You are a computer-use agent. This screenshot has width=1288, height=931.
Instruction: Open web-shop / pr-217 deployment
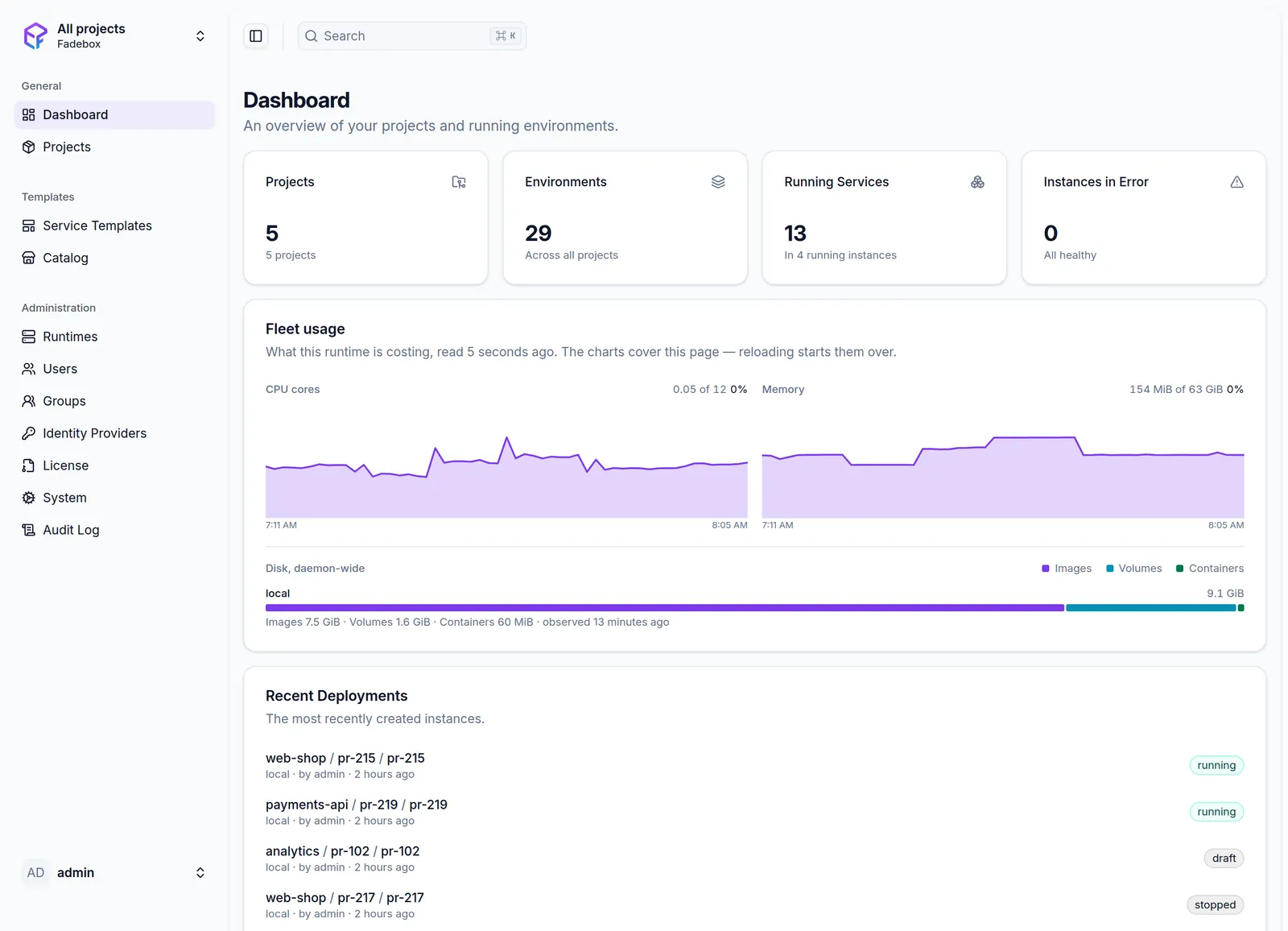click(345, 898)
